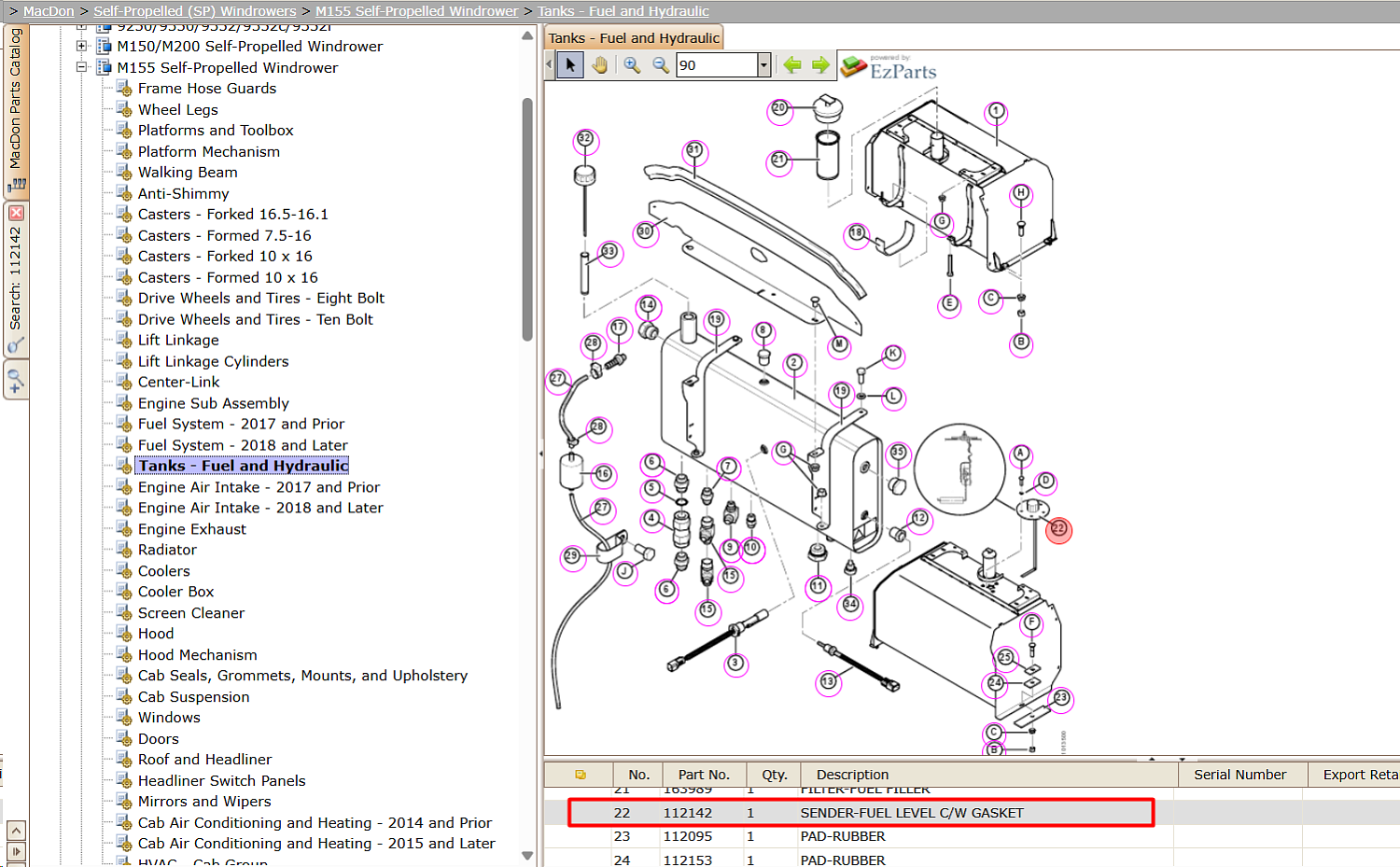Open Casters - Forked 16.5-16.1
Screen dimensions: 1400x867
pyautogui.click(x=233, y=215)
